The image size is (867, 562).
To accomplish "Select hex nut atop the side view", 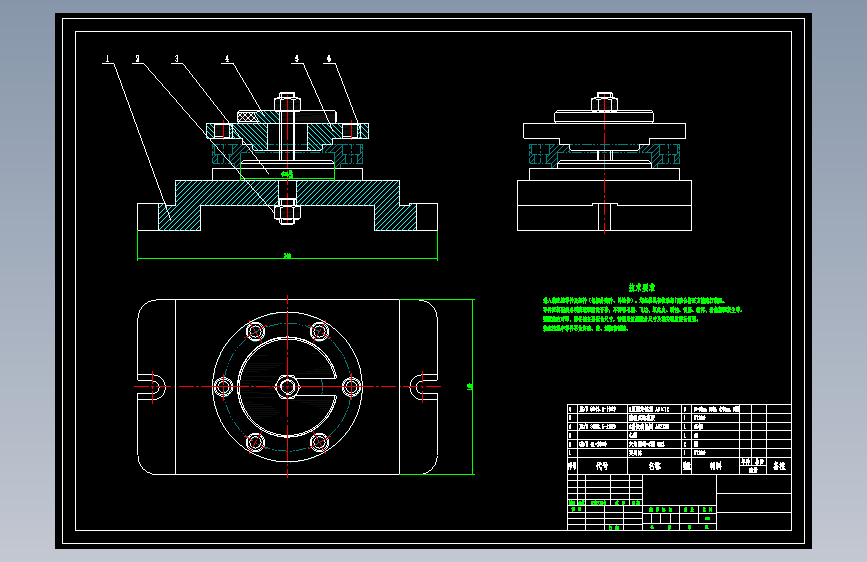I will [604, 103].
